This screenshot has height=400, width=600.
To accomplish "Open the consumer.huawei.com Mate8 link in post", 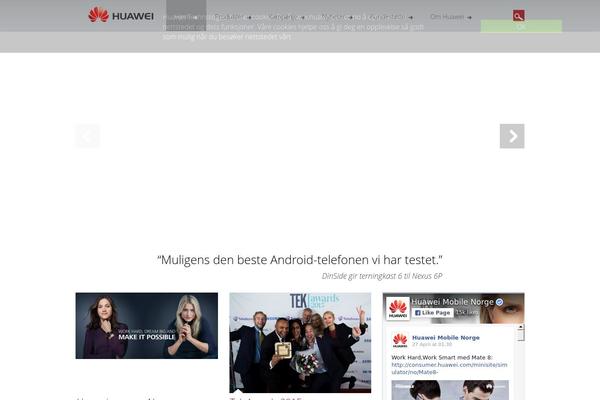I will (x=449, y=368).
